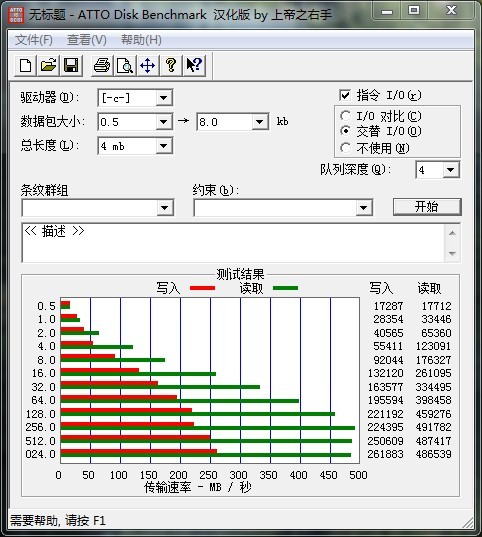Click the New document toolbar icon
Screen dimensions: 482x537
pos(25,65)
